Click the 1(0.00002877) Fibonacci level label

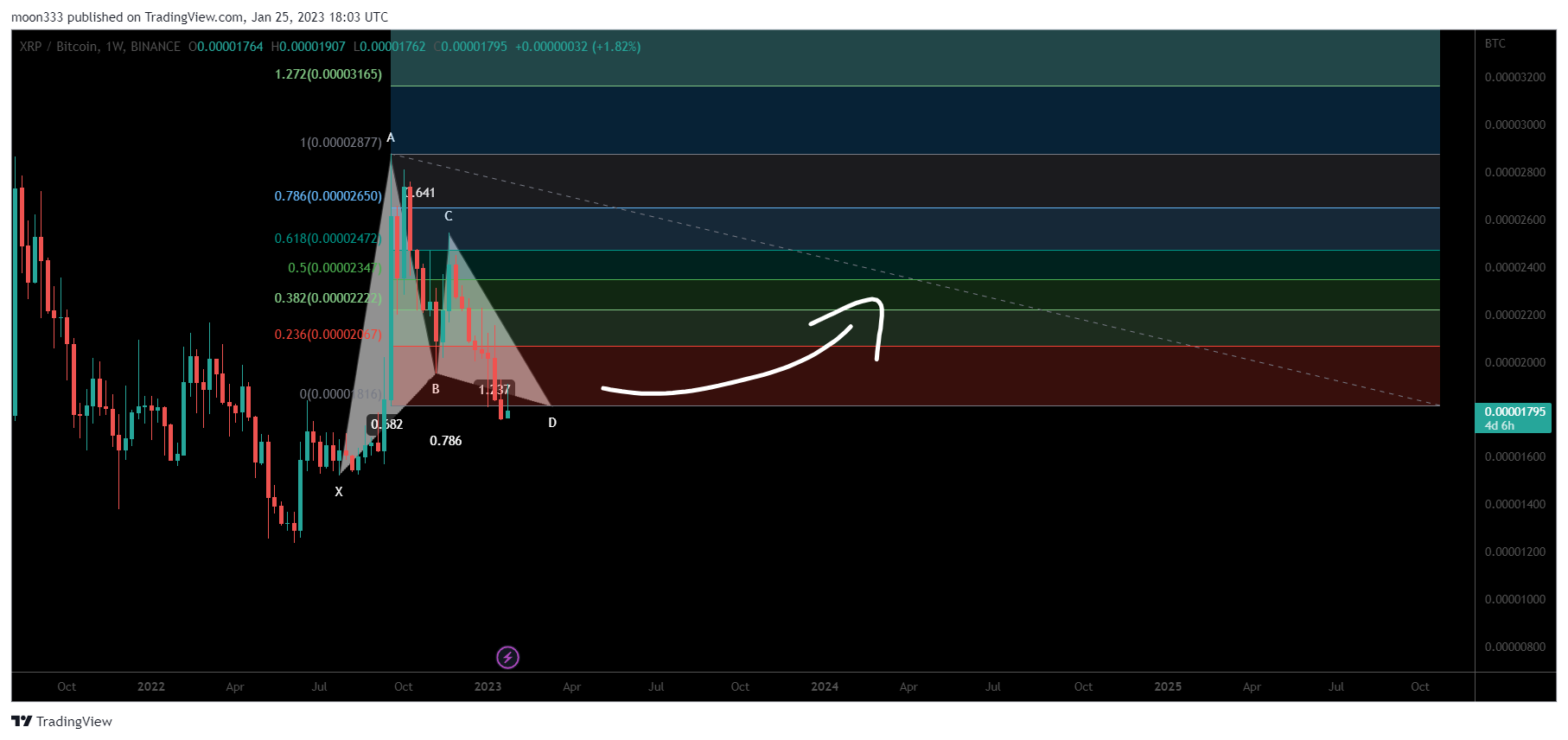pyautogui.click(x=341, y=143)
